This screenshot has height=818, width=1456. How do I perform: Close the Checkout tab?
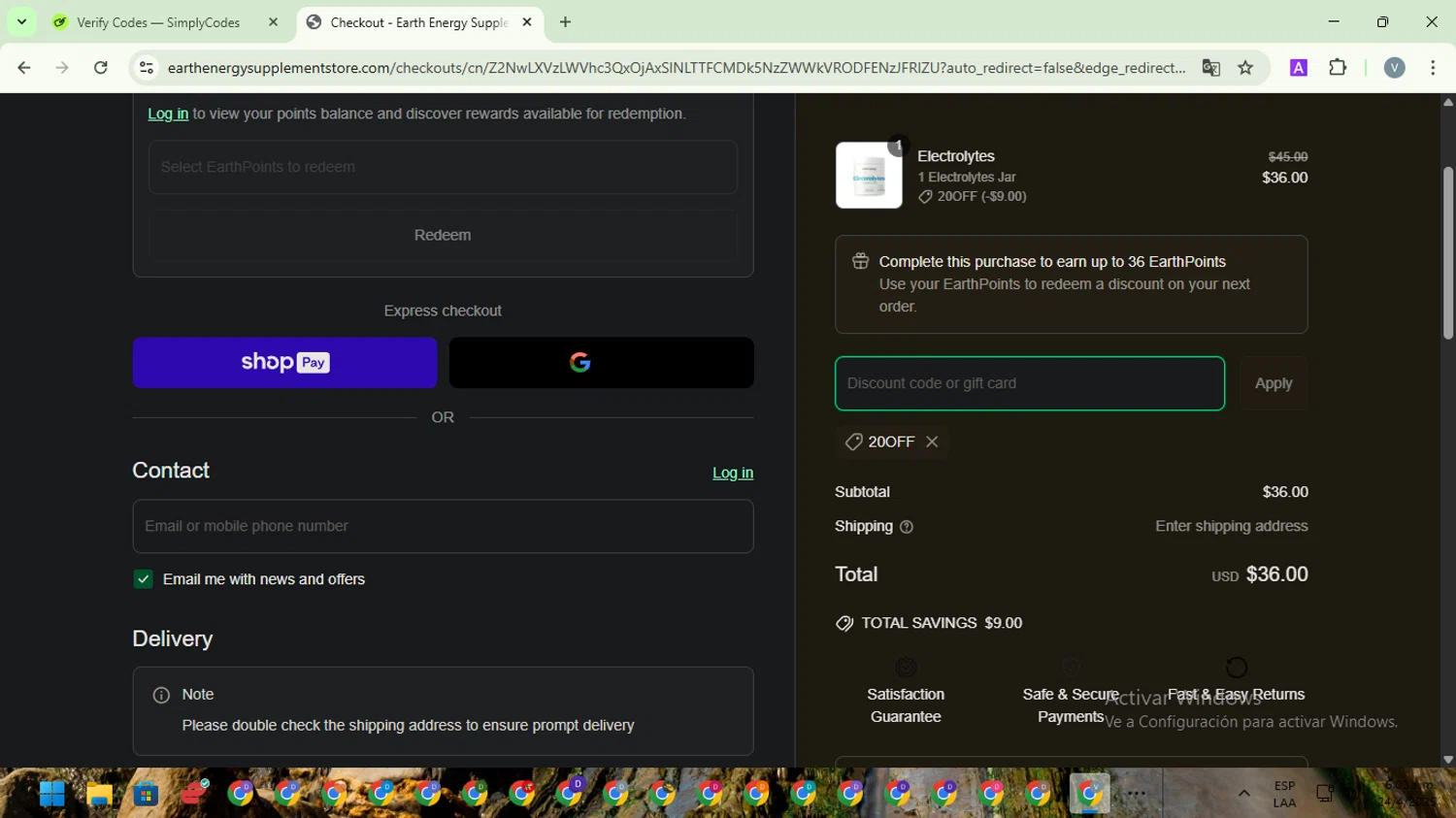pos(527,22)
